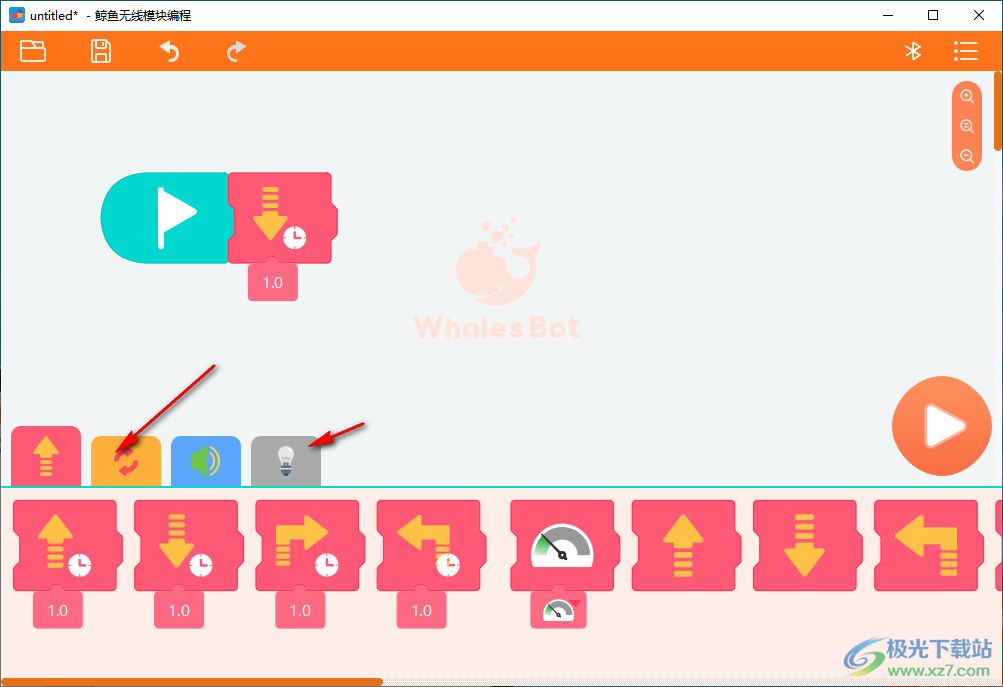Image resolution: width=1003 pixels, height=687 pixels.
Task: Edit the 1.0 value under canvas block
Action: coord(272,283)
